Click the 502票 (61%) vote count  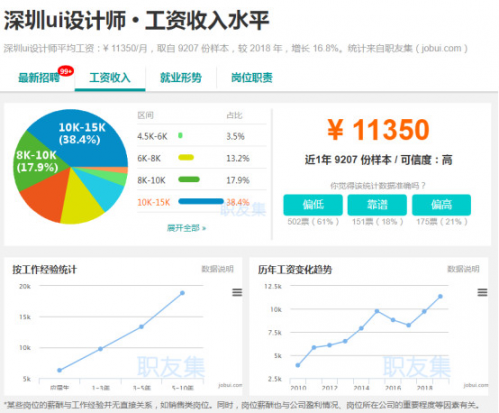pyautogui.click(x=313, y=222)
